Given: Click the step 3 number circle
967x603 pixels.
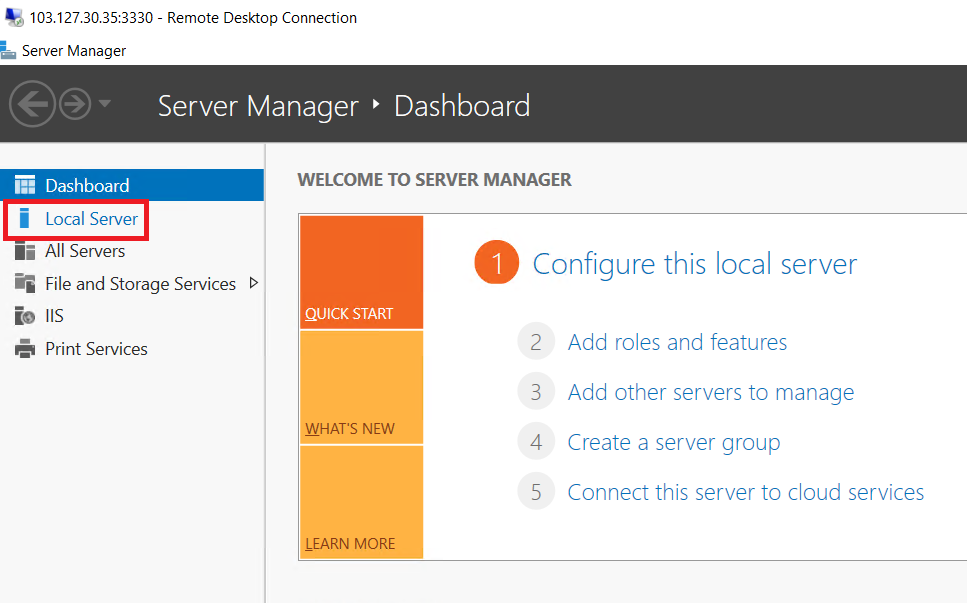Looking at the screenshot, I should [536, 392].
